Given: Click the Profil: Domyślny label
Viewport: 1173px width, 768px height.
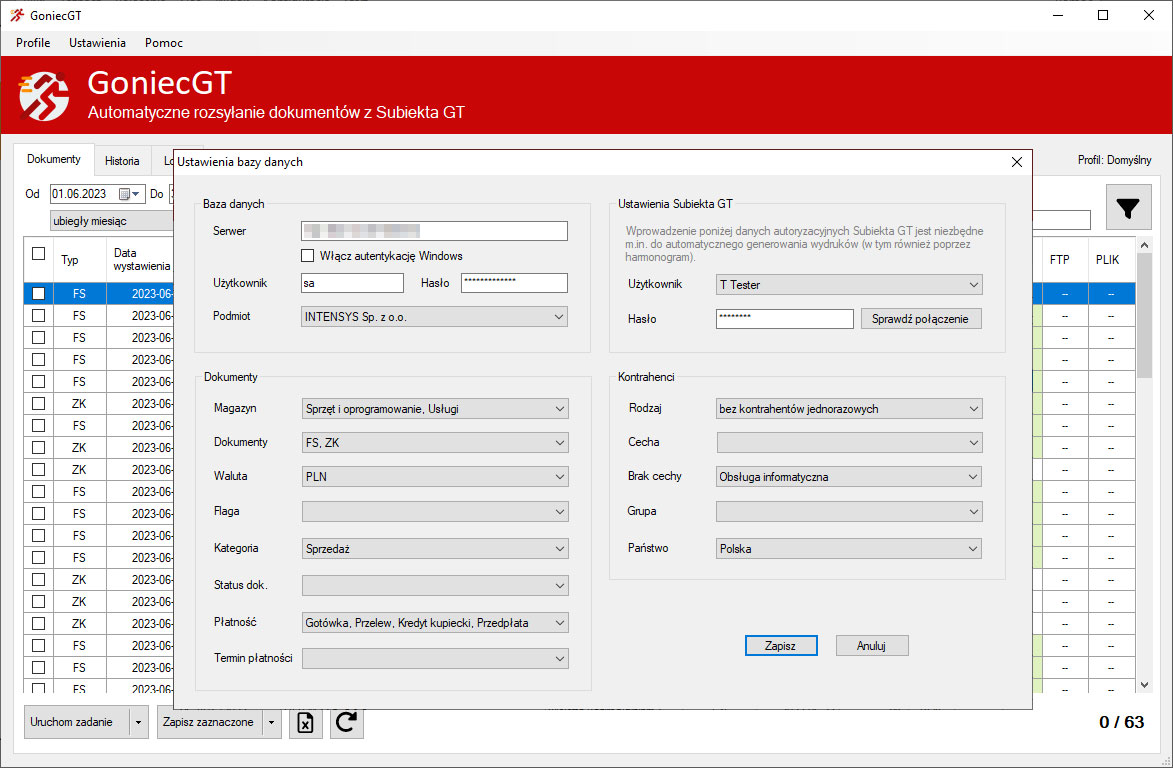Looking at the screenshot, I should [1115, 160].
